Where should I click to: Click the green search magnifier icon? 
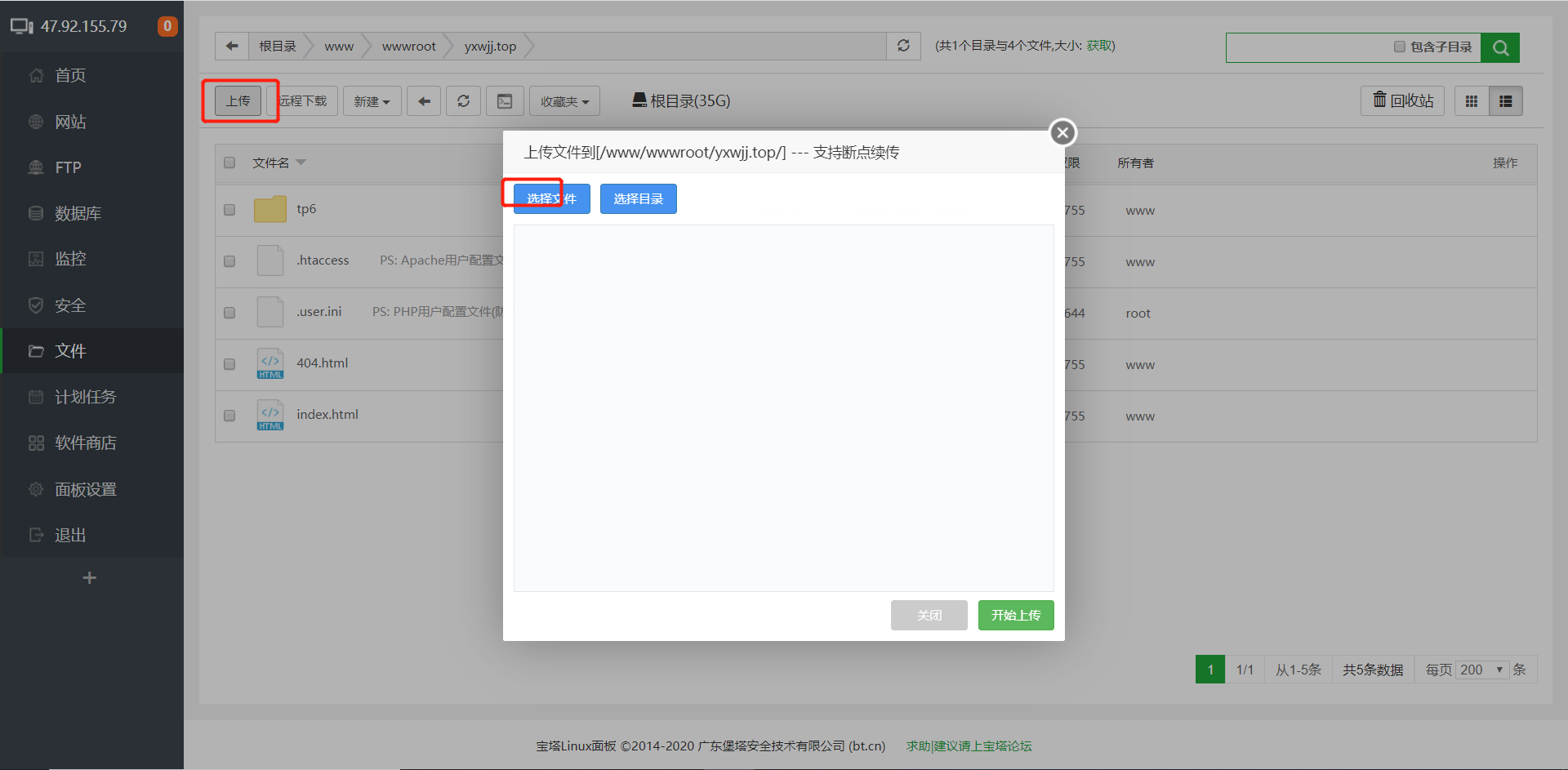coord(1500,47)
